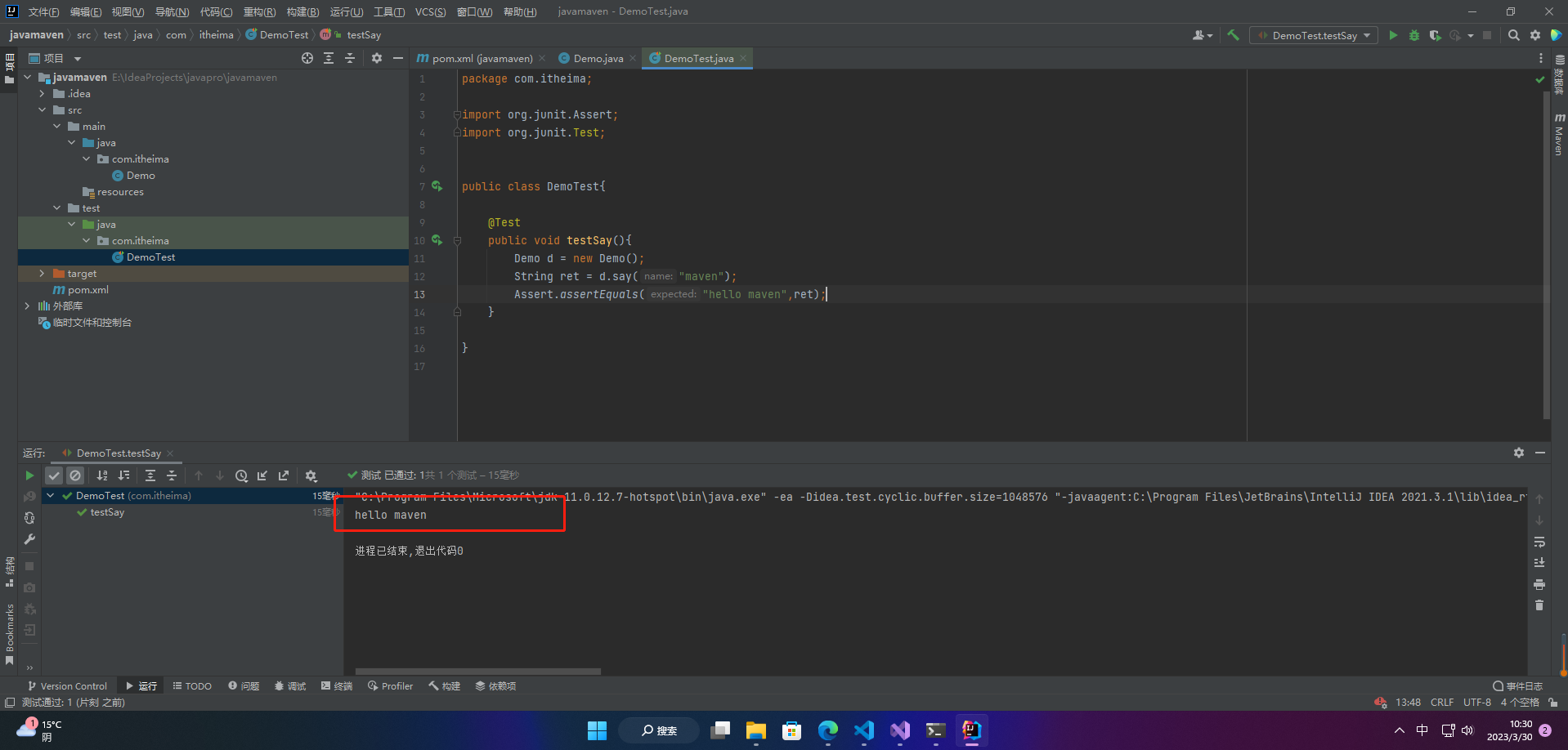Open Visual Studio Code from the taskbar

pyautogui.click(x=864, y=730)
